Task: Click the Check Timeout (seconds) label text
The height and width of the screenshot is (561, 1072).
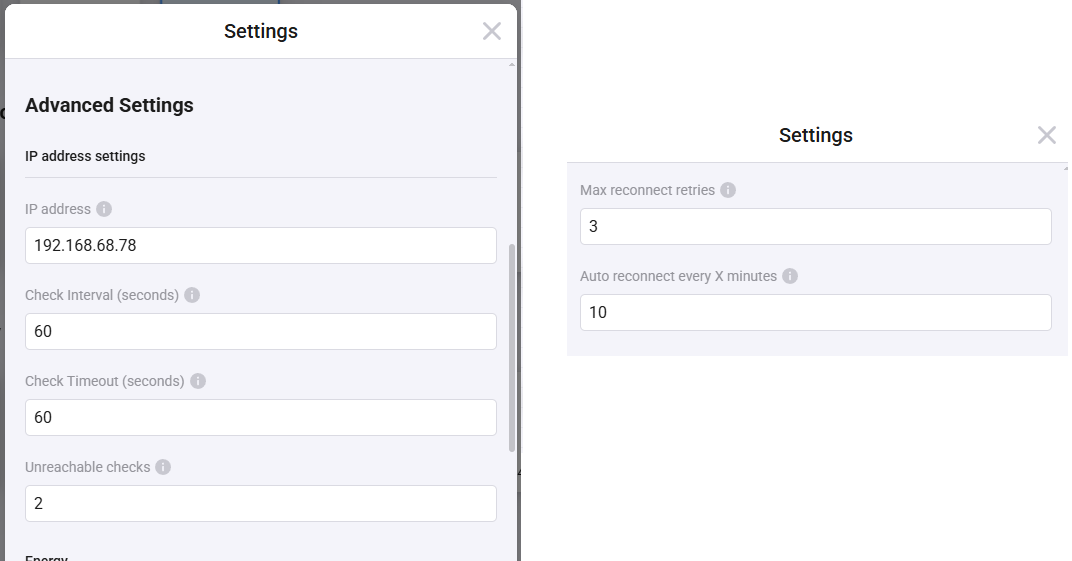Action: [105, 381]
